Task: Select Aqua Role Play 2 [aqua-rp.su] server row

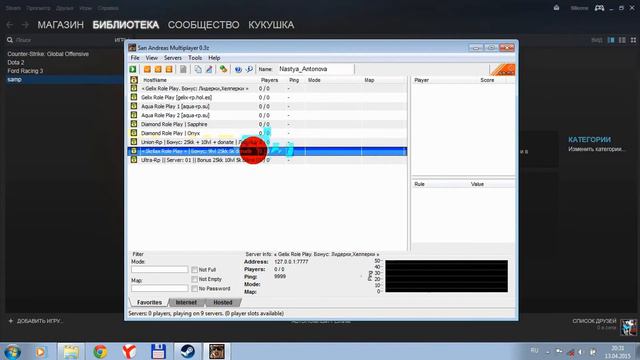Action: [267, 115]
